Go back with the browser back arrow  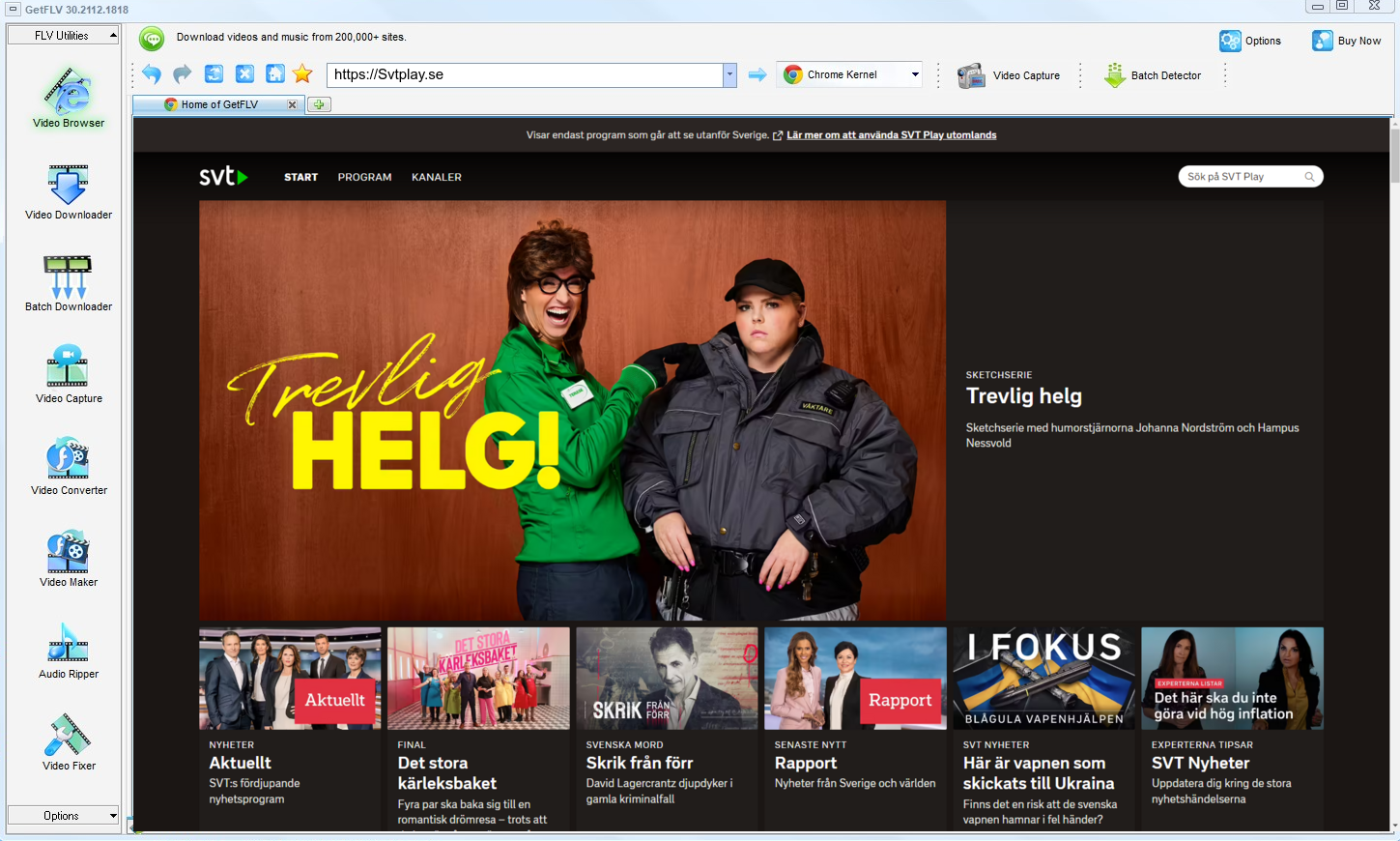pyautogui.click(x=152, y=74)
